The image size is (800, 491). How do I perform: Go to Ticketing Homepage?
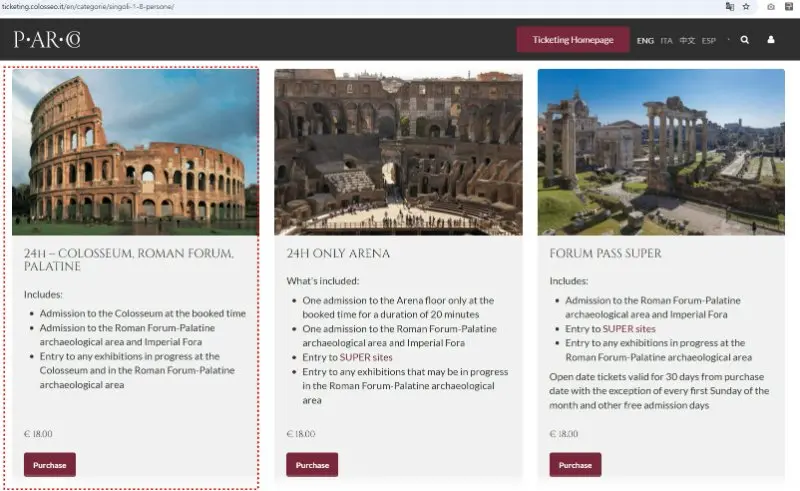tap(573, 40)
